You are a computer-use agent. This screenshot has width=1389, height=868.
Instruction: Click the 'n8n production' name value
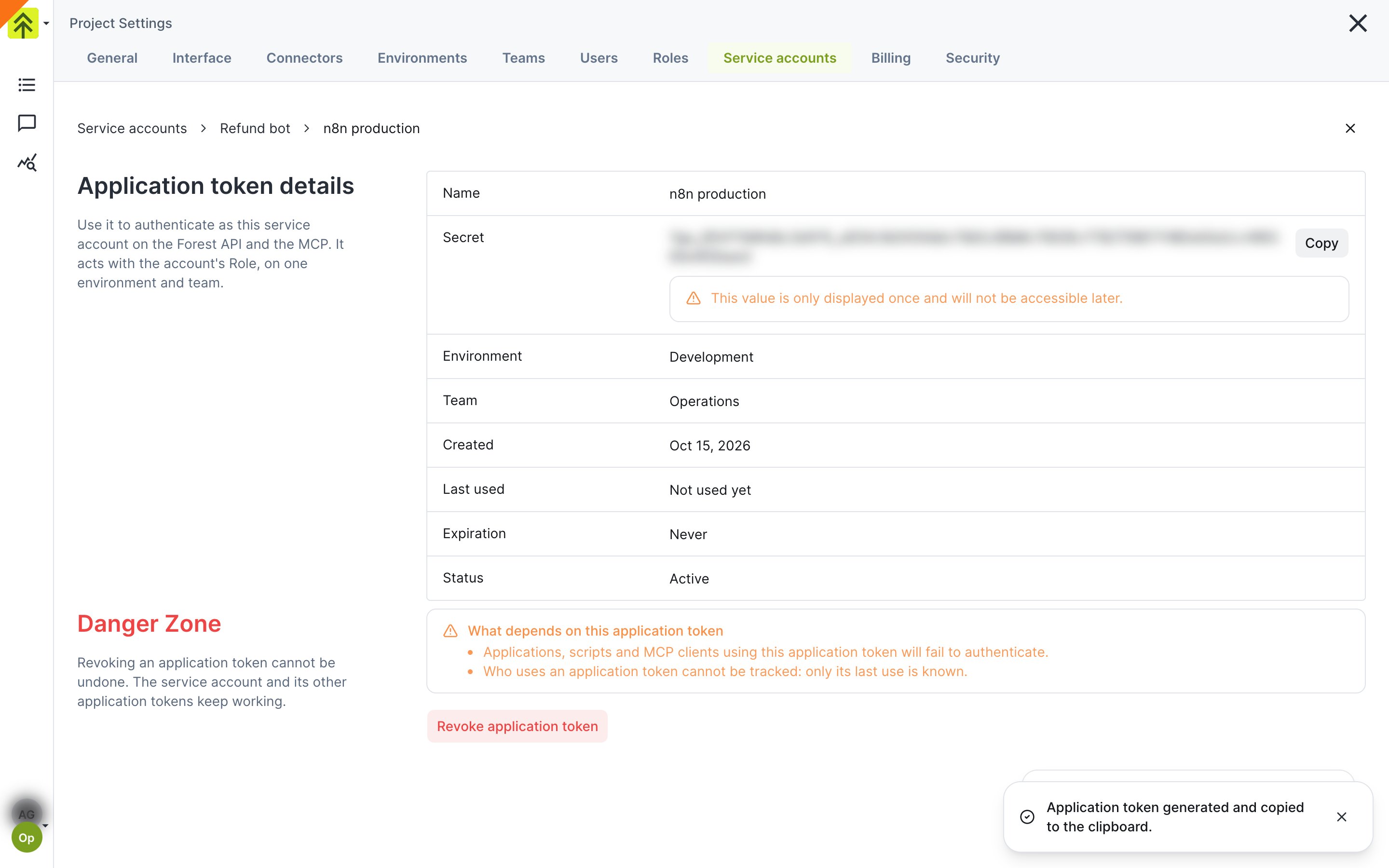tap(718, 194)
